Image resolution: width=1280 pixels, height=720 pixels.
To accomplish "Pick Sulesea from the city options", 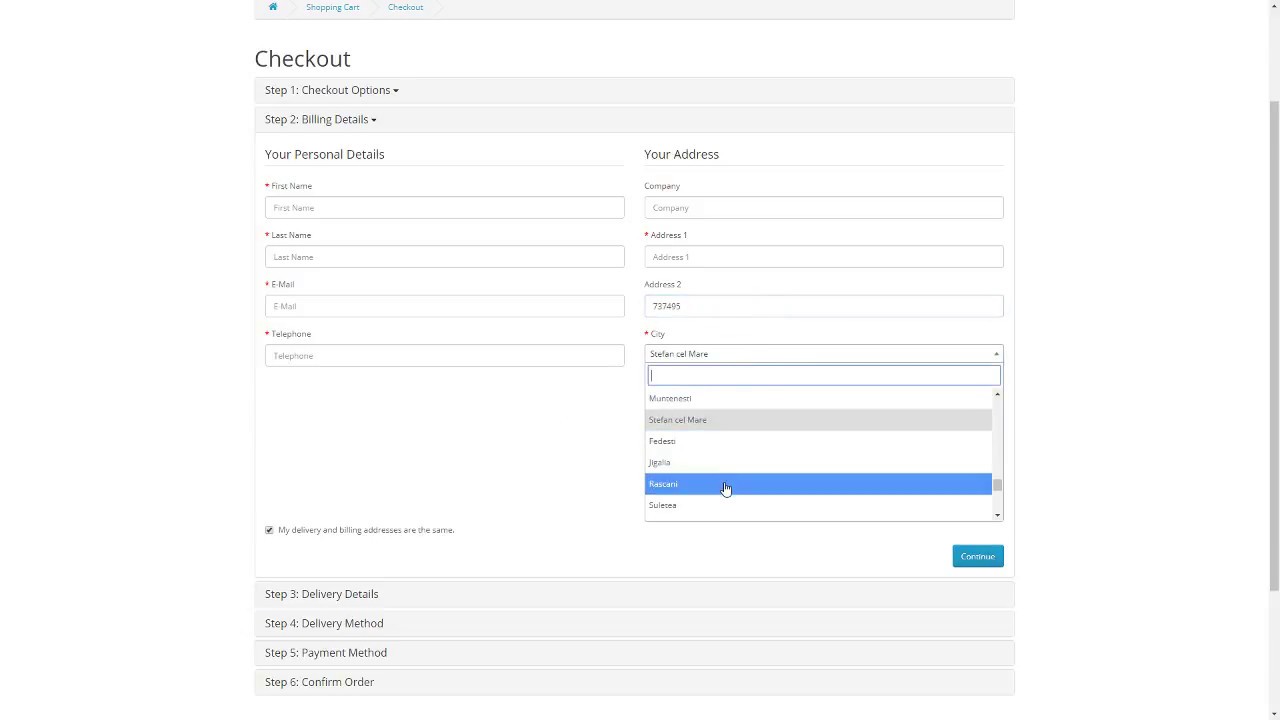I will [x=662, y=505].
